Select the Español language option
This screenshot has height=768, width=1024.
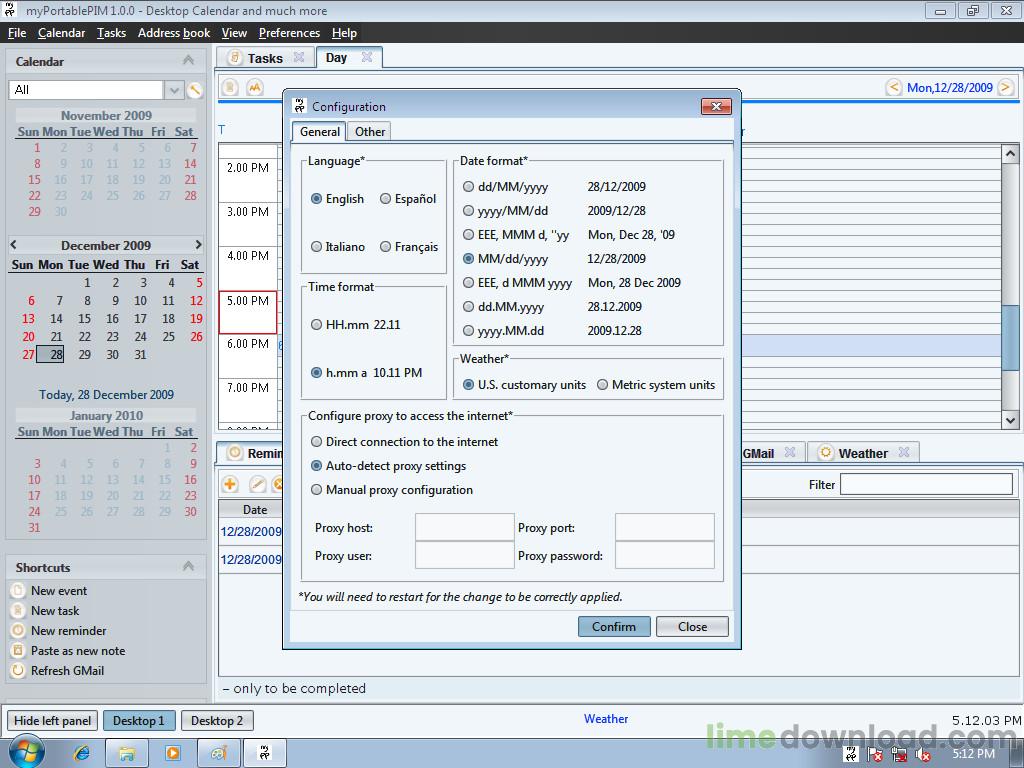pyautogui.click(x=385, y=199)
